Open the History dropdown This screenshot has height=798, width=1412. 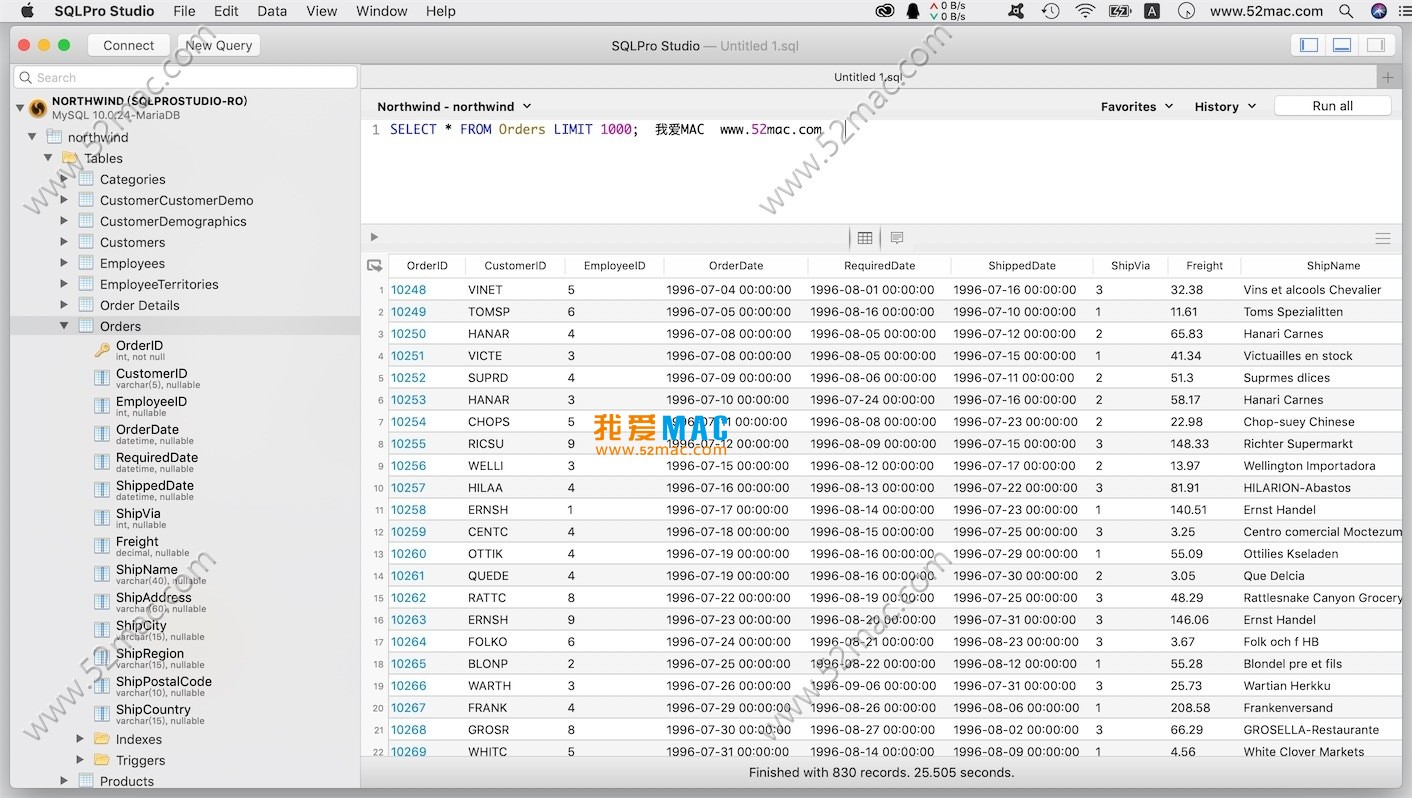point(1224,106)
